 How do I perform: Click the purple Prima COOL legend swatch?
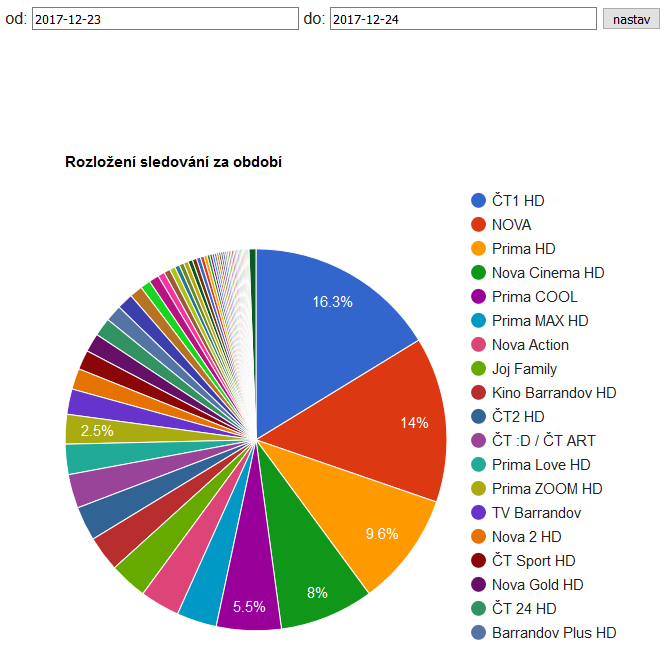(478, 297)
